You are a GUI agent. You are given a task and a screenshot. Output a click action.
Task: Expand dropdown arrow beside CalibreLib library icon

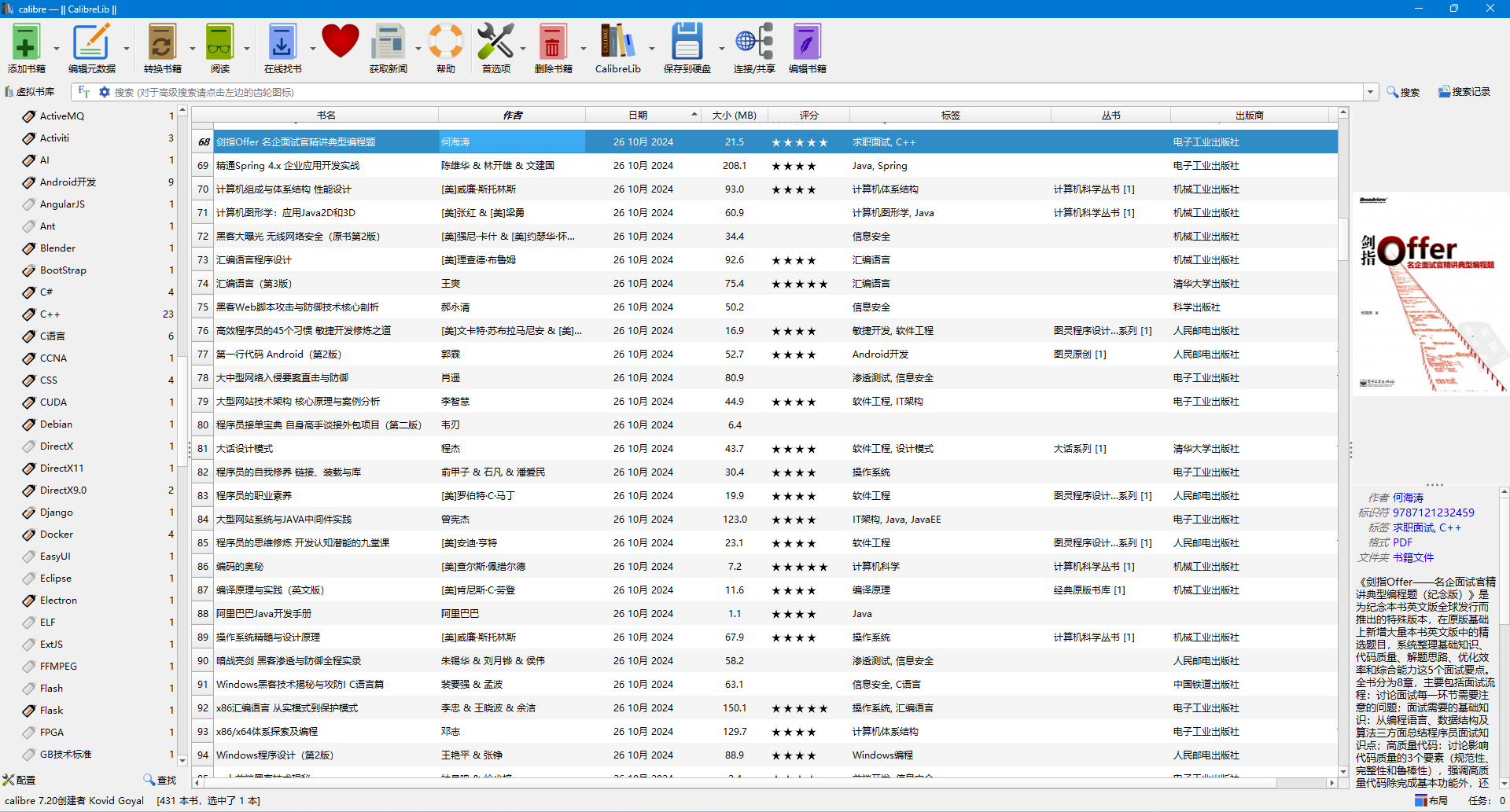(652, 49)
